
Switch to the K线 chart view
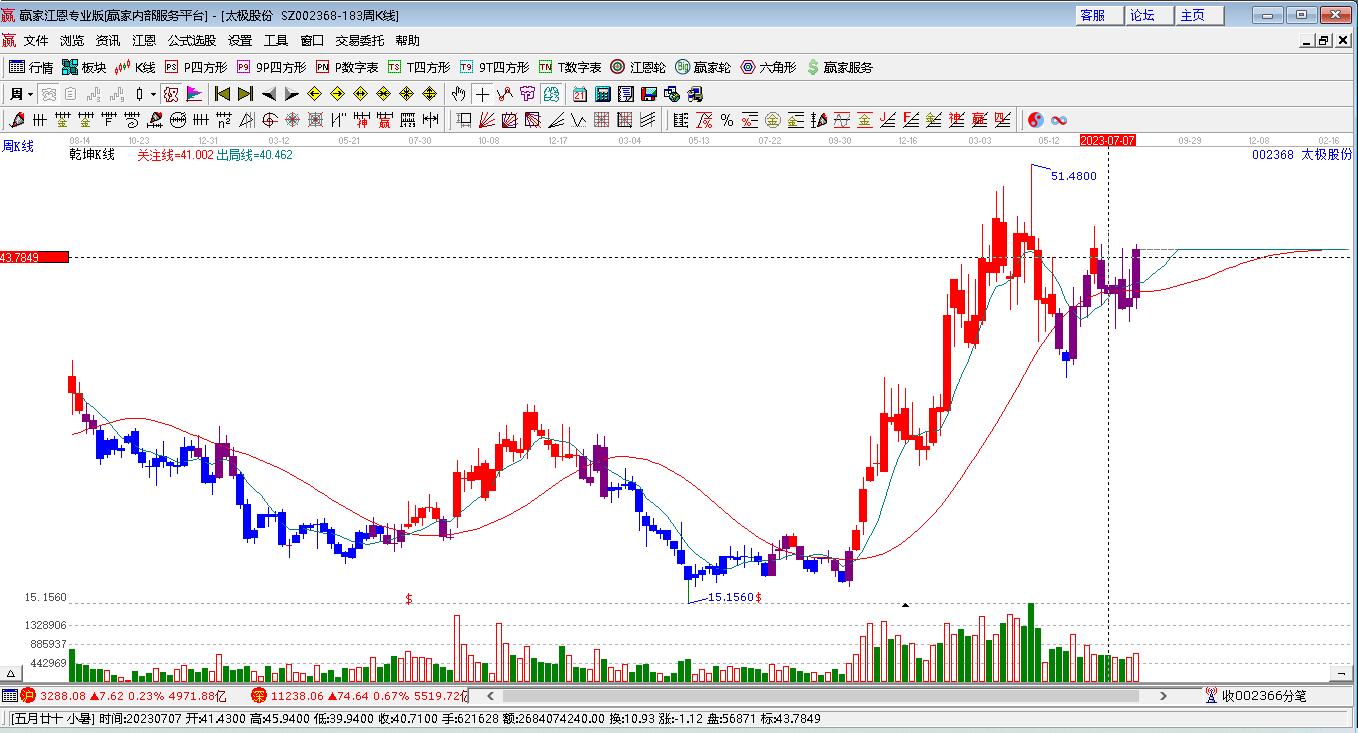click(x=135, y=67)
